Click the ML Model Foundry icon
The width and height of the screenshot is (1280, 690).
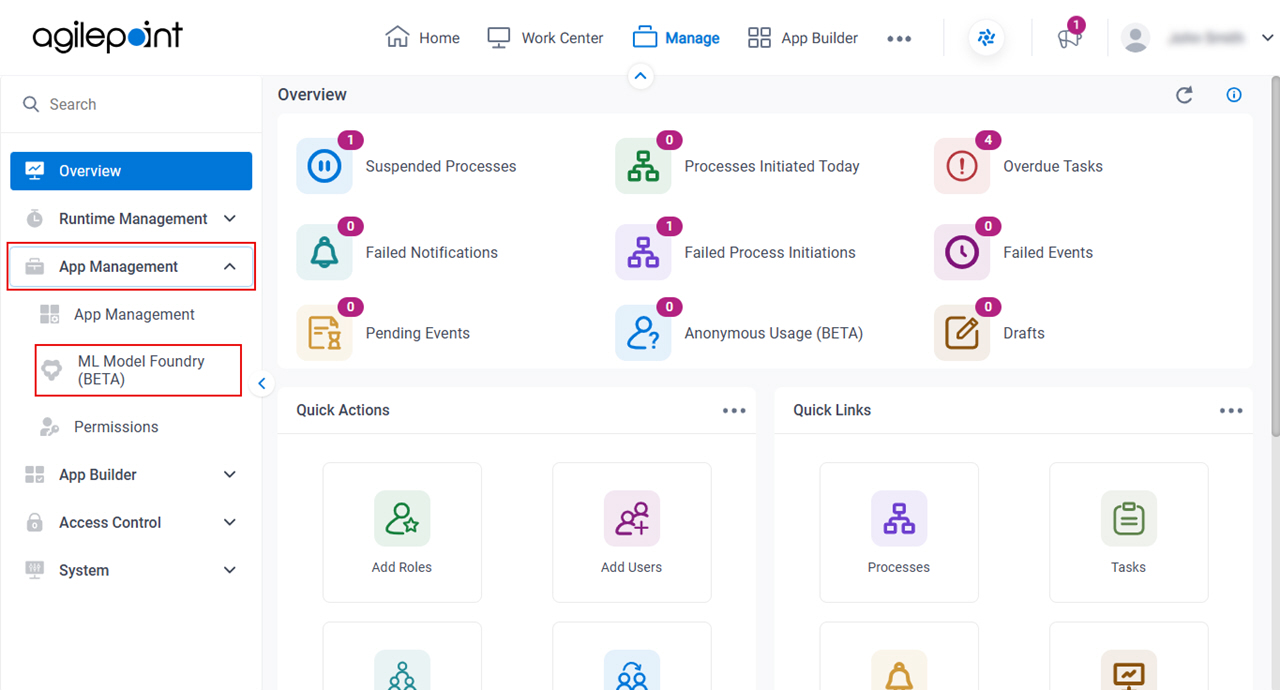coord(50,370)
